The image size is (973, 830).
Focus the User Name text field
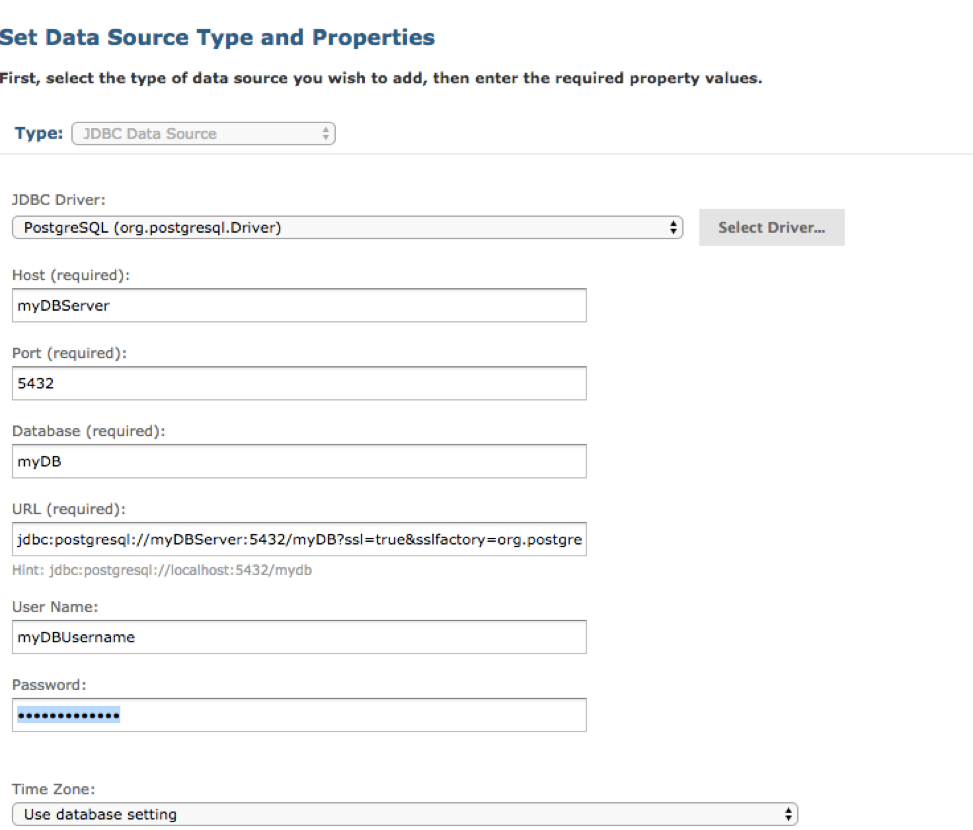pos(299,637)
